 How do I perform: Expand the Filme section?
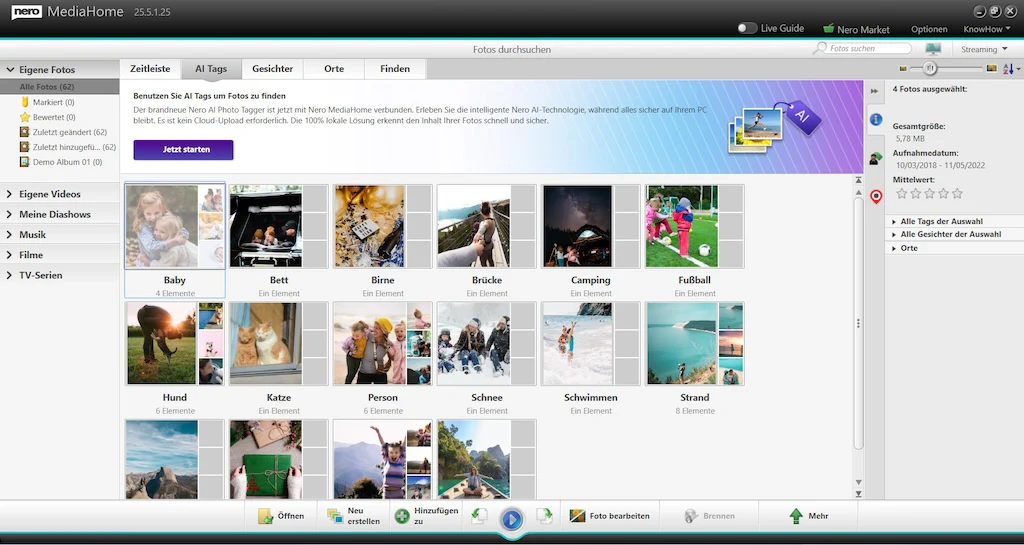point(9,255)
